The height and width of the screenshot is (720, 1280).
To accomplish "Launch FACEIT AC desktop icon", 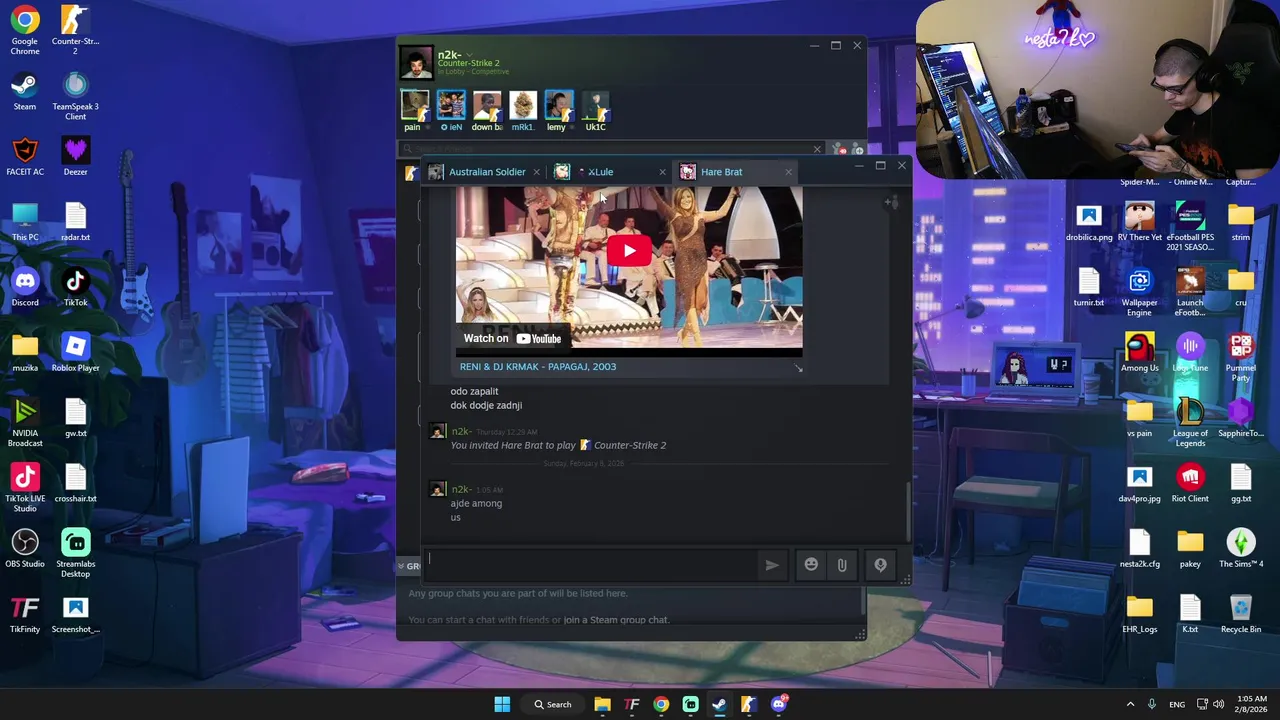I will tap(25, 157).
